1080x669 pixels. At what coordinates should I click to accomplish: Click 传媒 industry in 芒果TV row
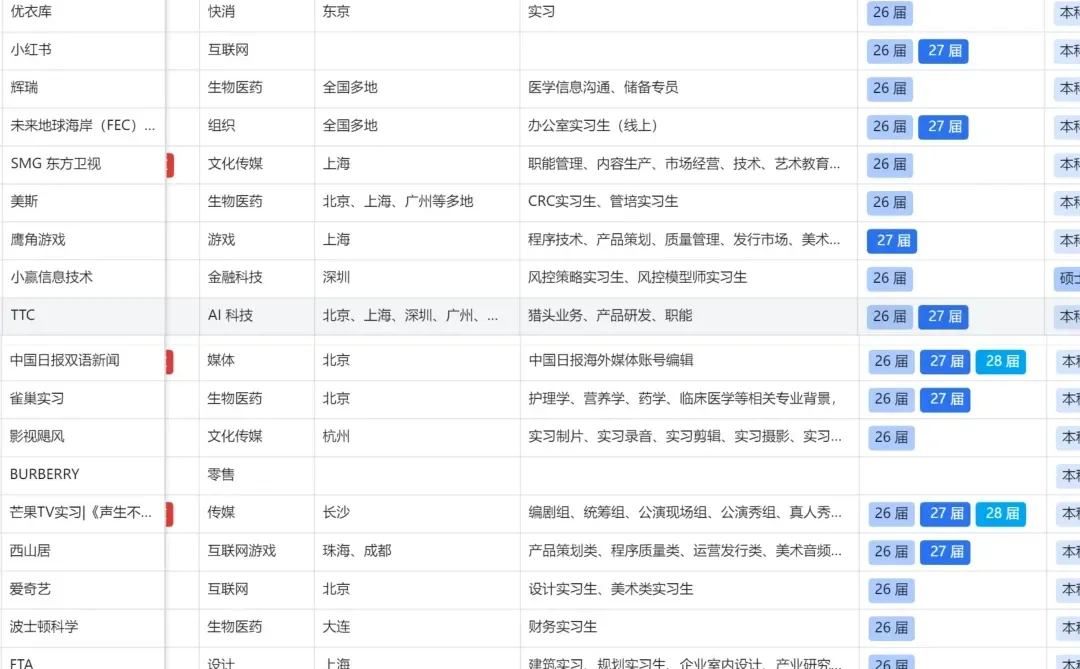(x=221, y=513)
